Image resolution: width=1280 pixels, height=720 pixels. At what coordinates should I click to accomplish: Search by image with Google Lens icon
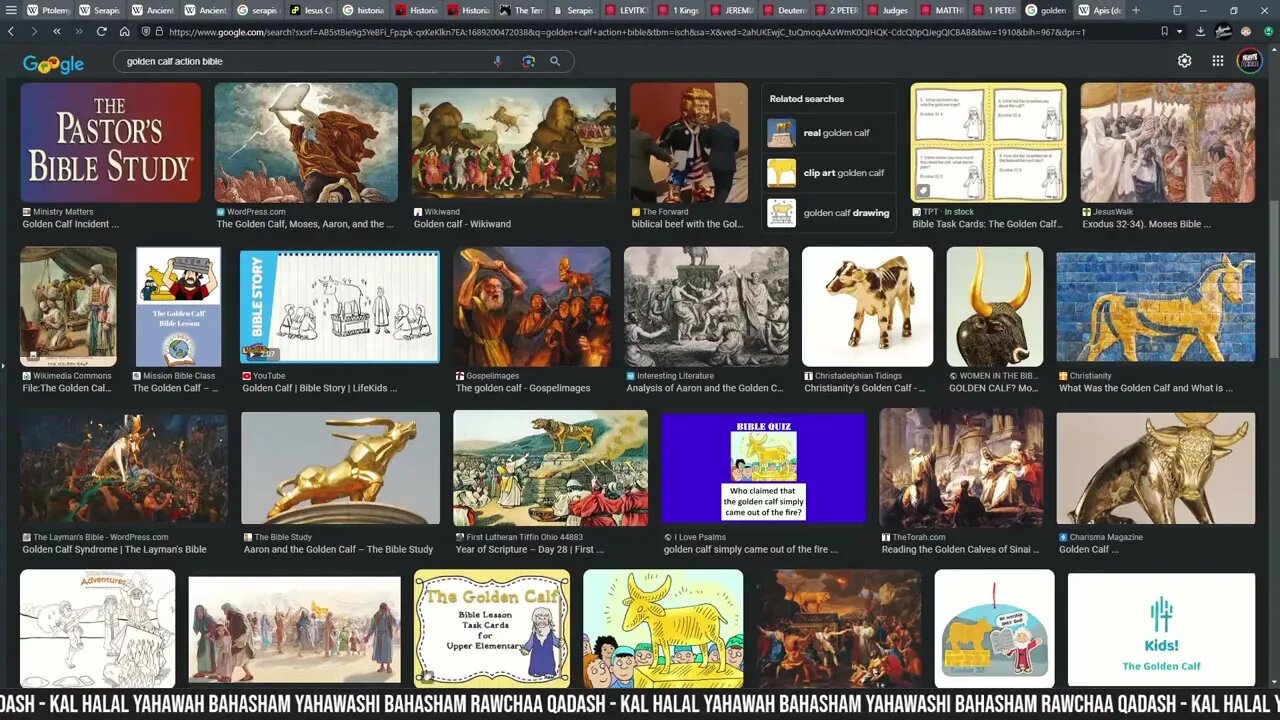tap(528, 61)
